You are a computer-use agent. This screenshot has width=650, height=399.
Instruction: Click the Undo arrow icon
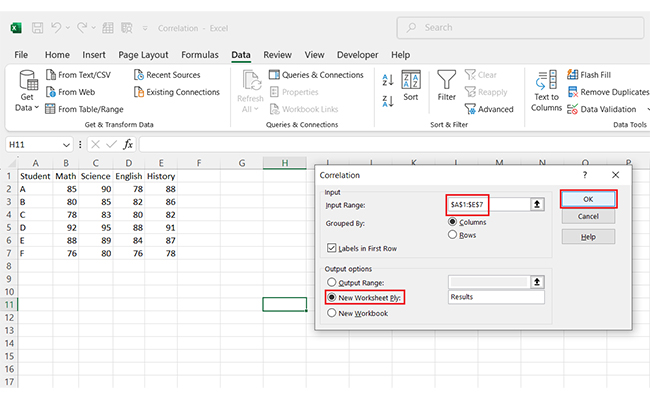click(56, 28)
